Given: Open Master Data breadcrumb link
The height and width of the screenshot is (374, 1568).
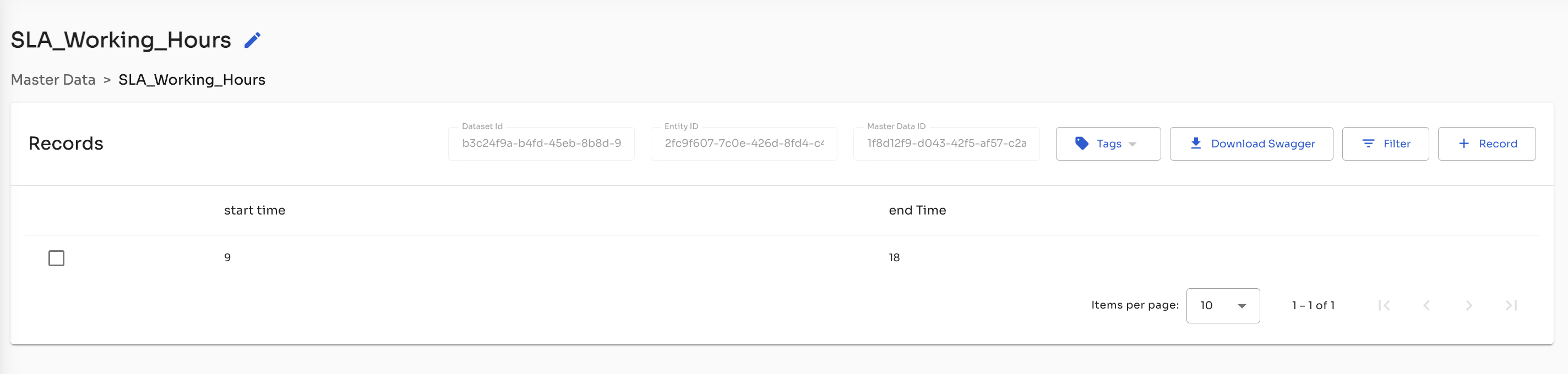Looking at the screenshot, I should (x=53, y=80).
